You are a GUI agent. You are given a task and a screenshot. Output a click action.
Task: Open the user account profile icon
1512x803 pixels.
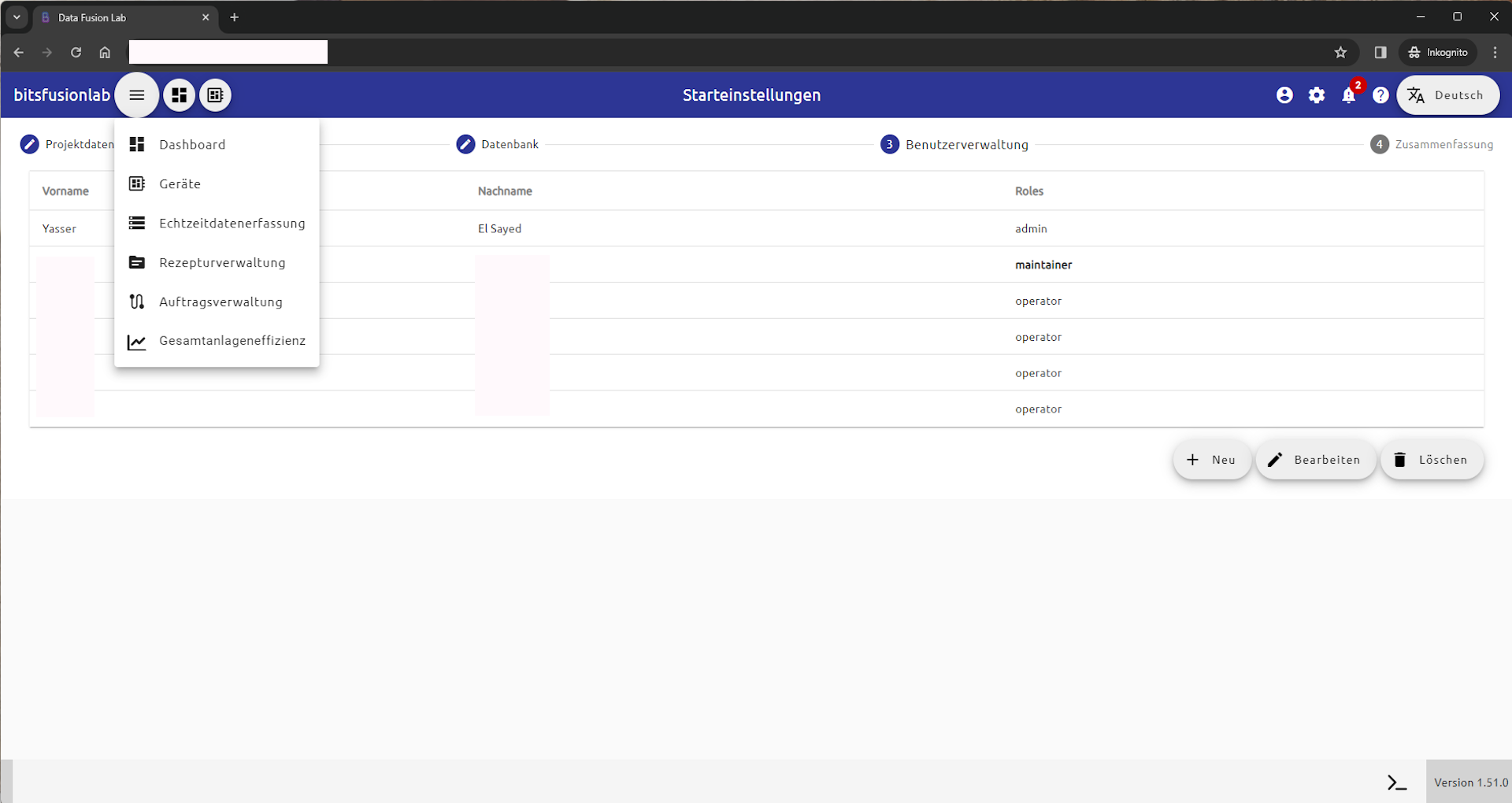pyautogui.click(x=1284, y=95)
